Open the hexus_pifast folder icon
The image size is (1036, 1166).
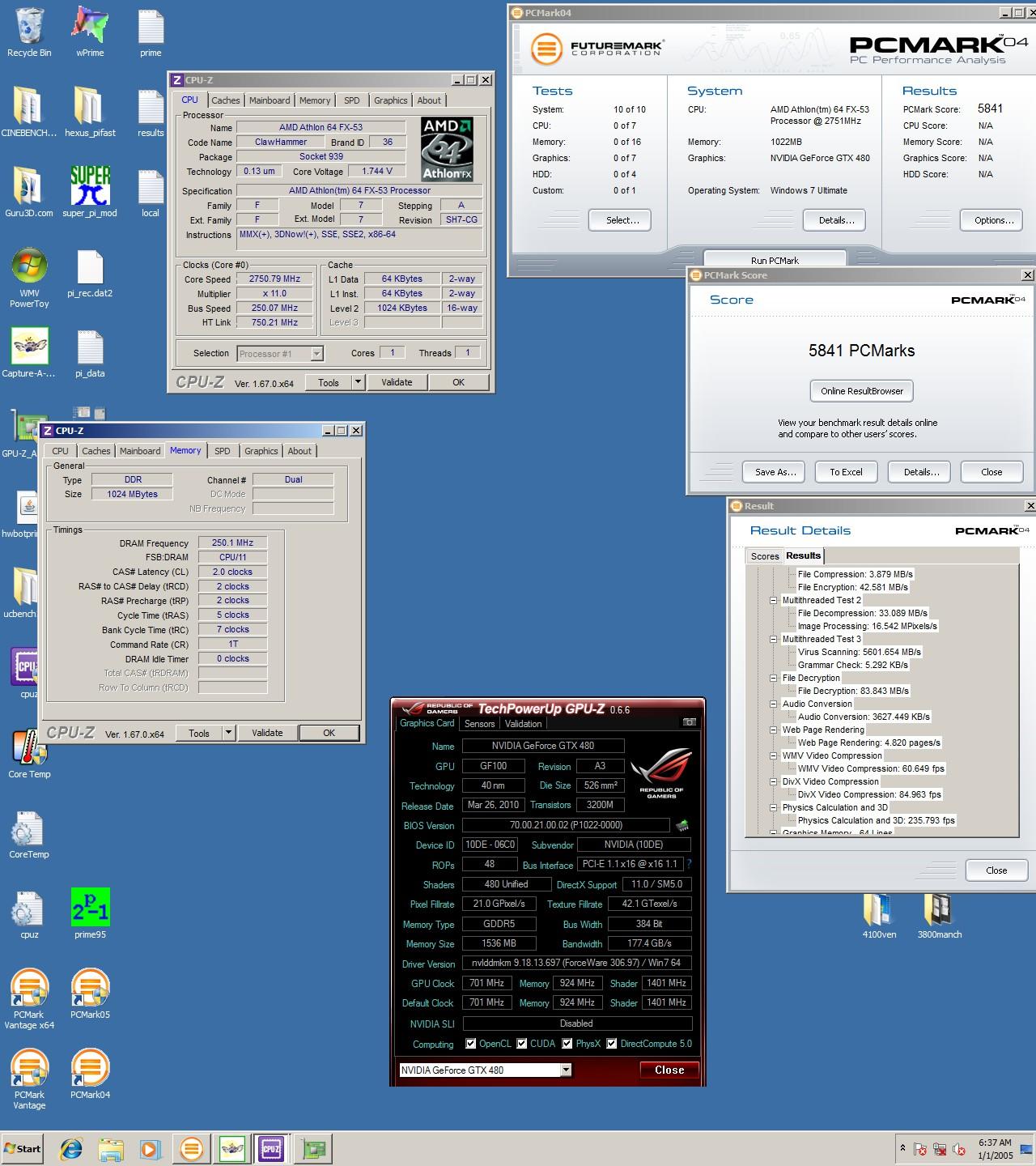90,111
